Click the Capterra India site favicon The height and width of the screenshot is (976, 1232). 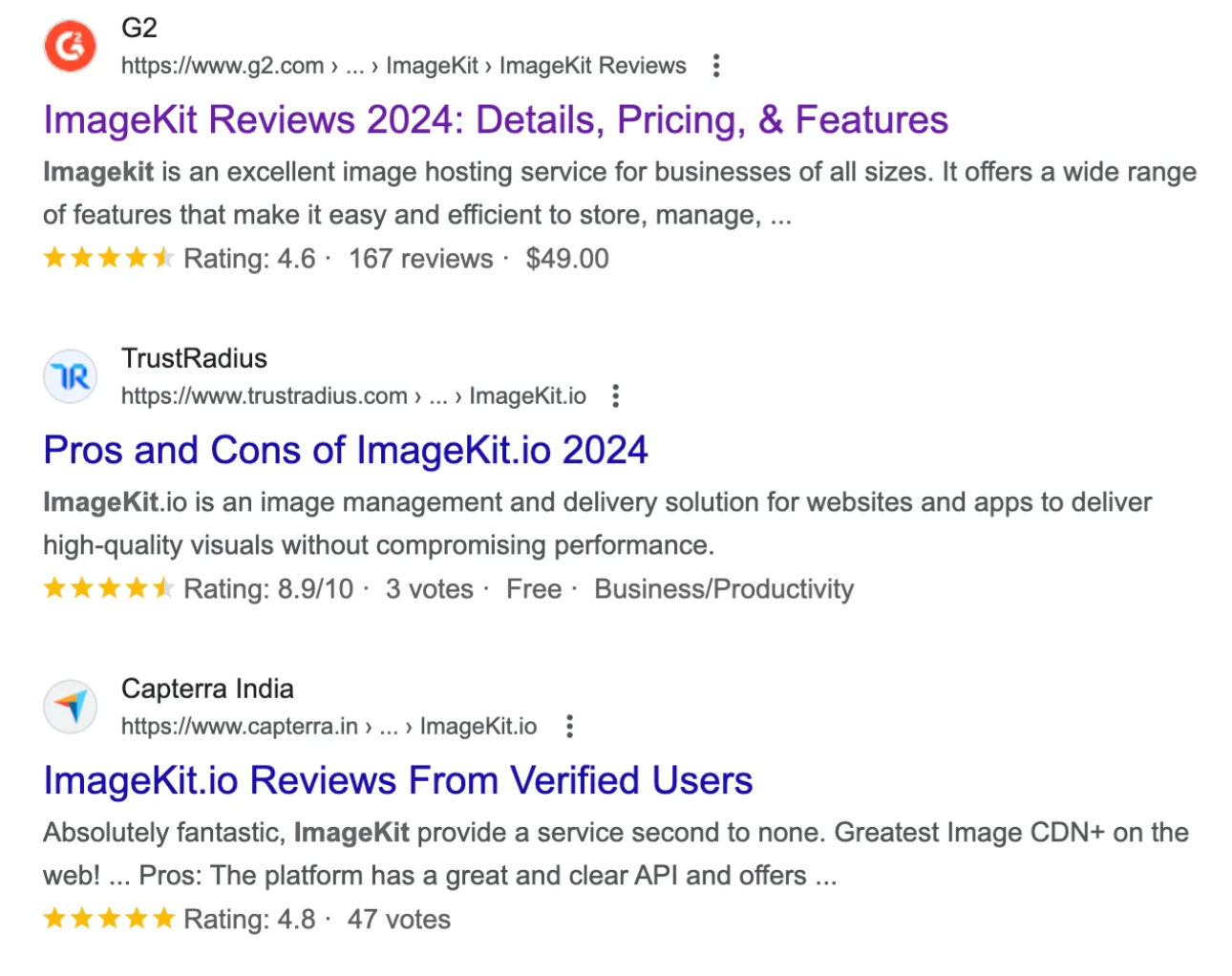click(71, 707)
